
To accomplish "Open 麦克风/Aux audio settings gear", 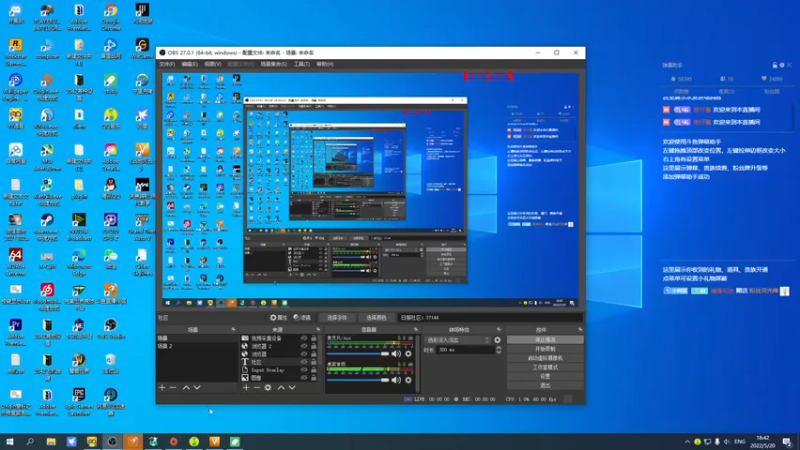I will 408,354.
